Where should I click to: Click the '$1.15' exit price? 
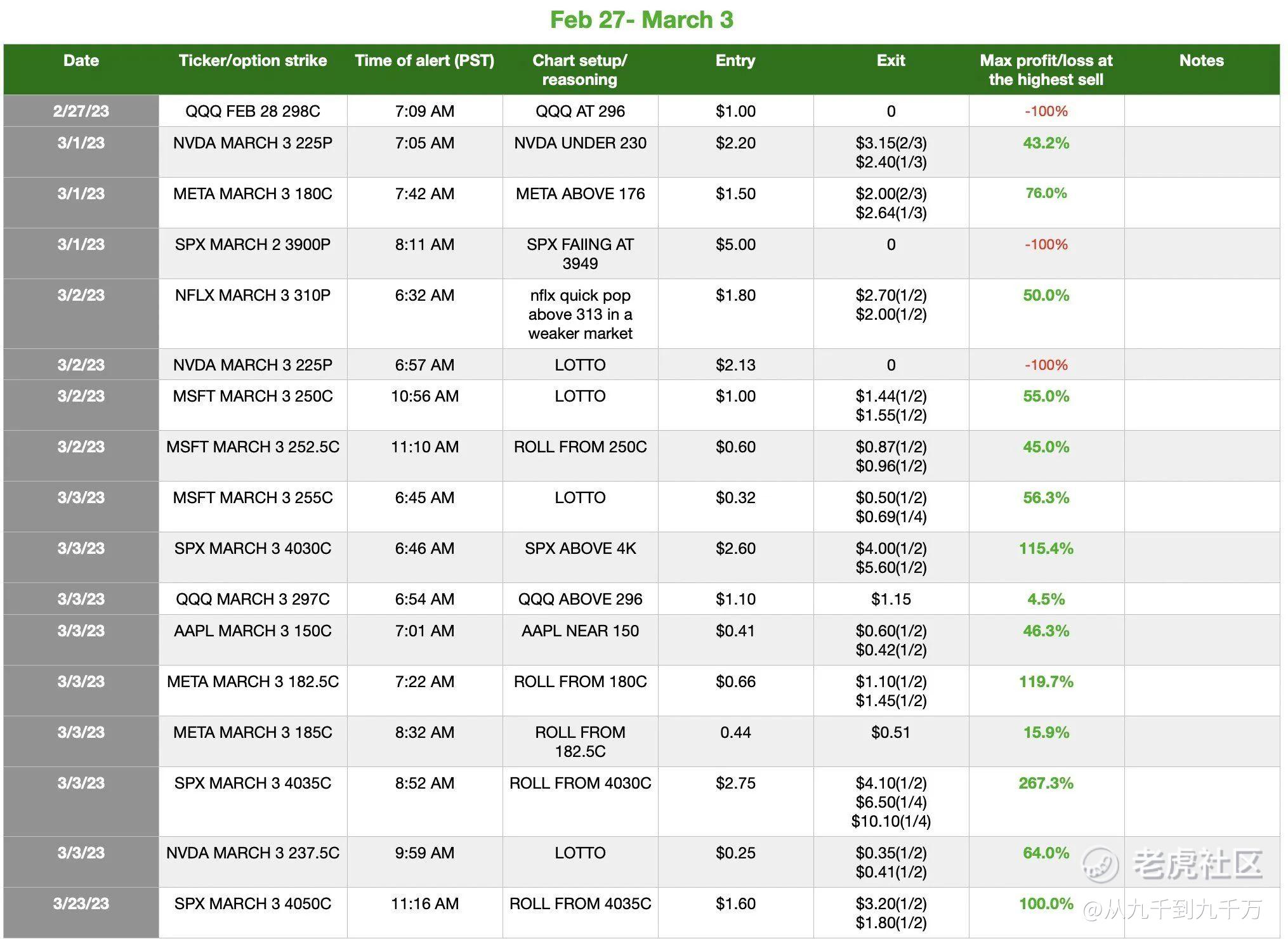[x=891, y=600]
